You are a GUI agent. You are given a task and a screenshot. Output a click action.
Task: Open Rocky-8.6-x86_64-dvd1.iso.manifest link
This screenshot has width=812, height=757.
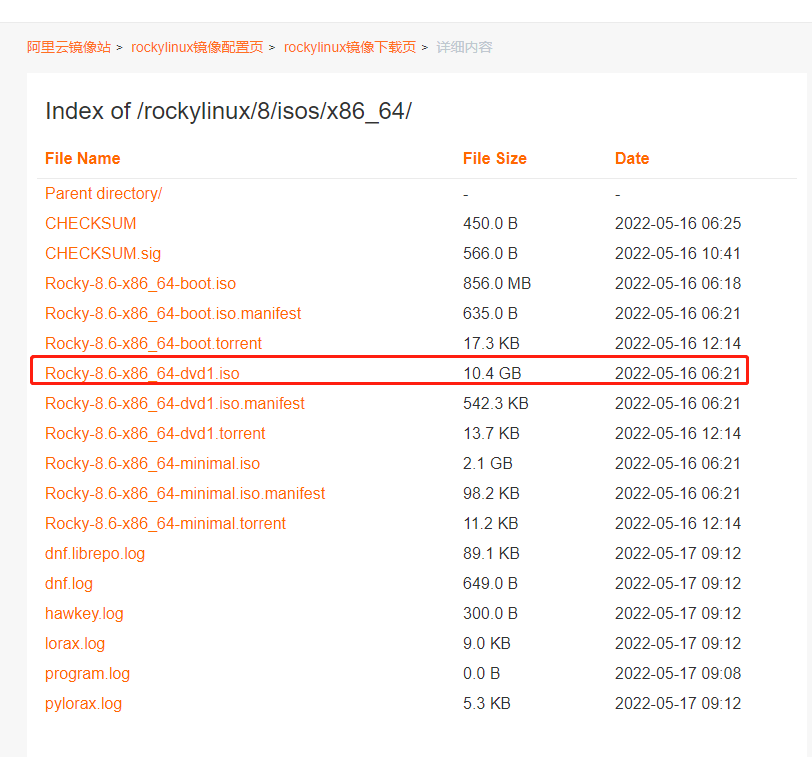175,403
